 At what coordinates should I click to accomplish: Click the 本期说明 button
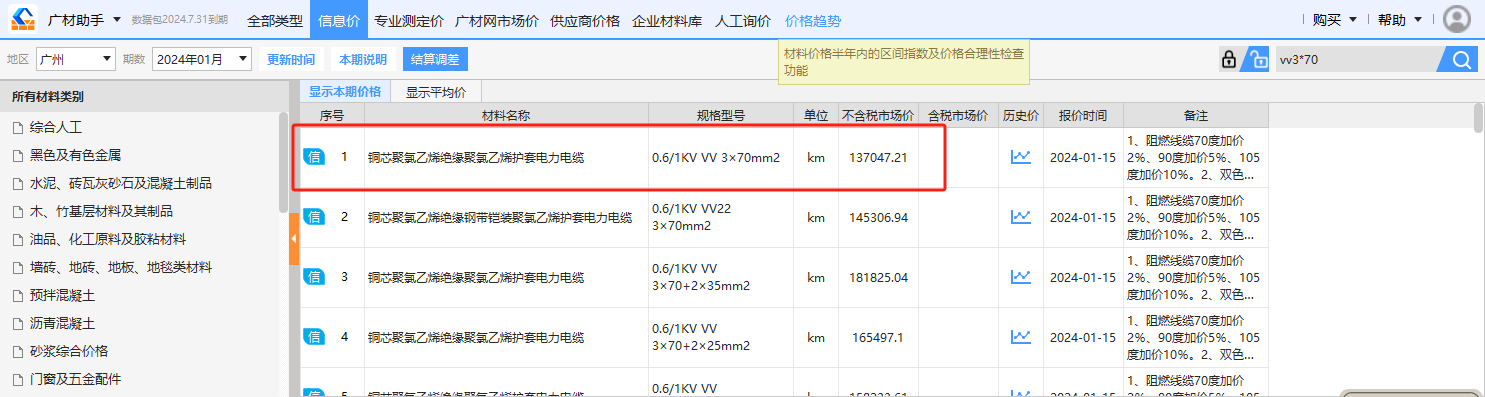(363, 60)
